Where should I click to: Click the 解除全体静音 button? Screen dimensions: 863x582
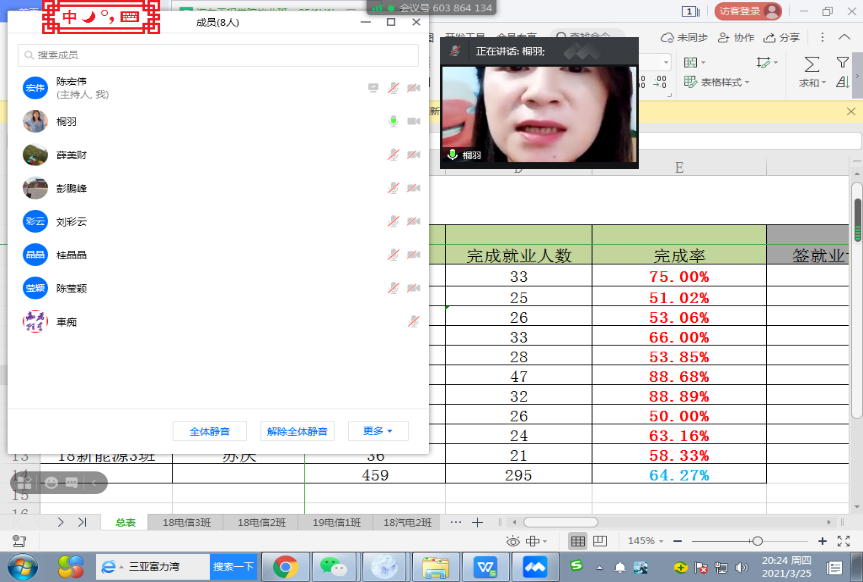[x=296, y=431]
